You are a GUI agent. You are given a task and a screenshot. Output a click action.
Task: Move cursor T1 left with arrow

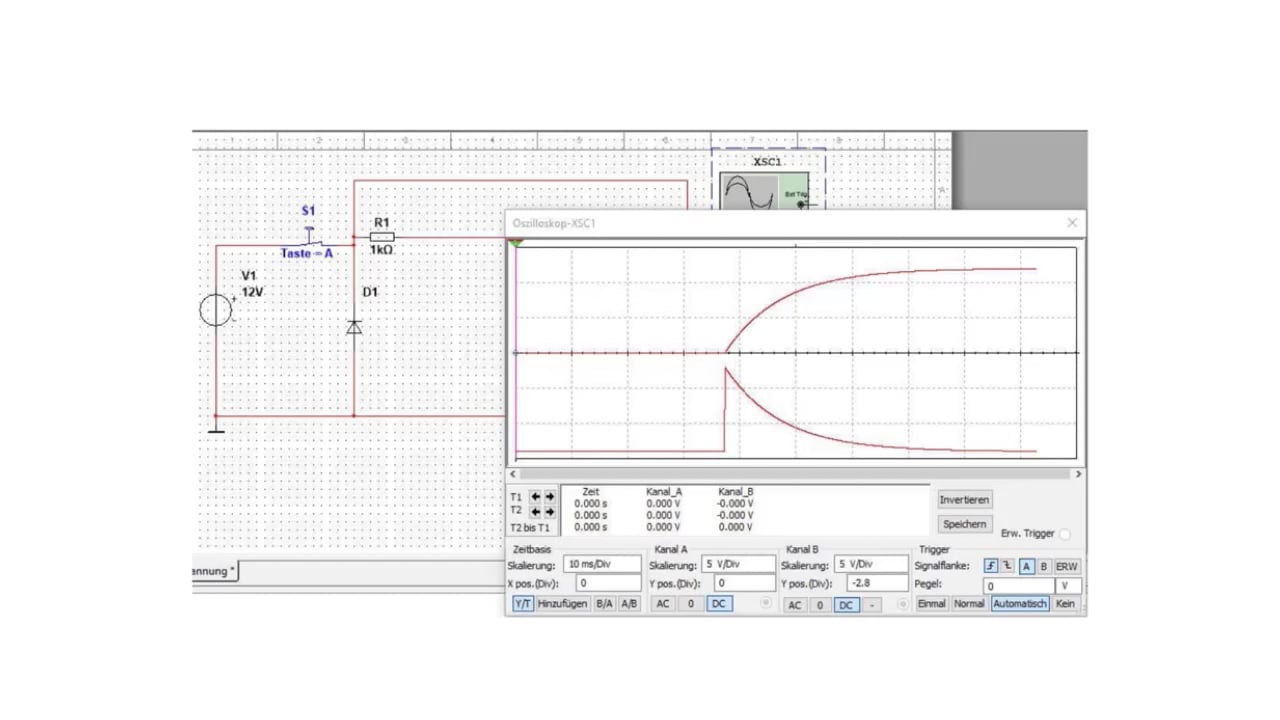tap(535, 496)
